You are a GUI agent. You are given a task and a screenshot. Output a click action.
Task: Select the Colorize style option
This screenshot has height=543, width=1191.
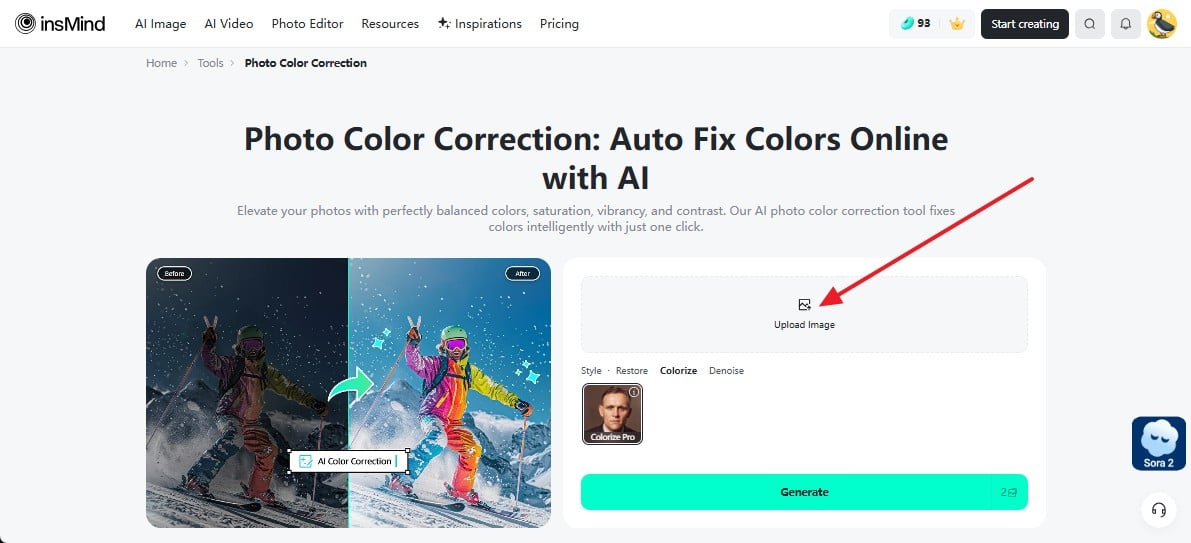[x=678, y=371]
